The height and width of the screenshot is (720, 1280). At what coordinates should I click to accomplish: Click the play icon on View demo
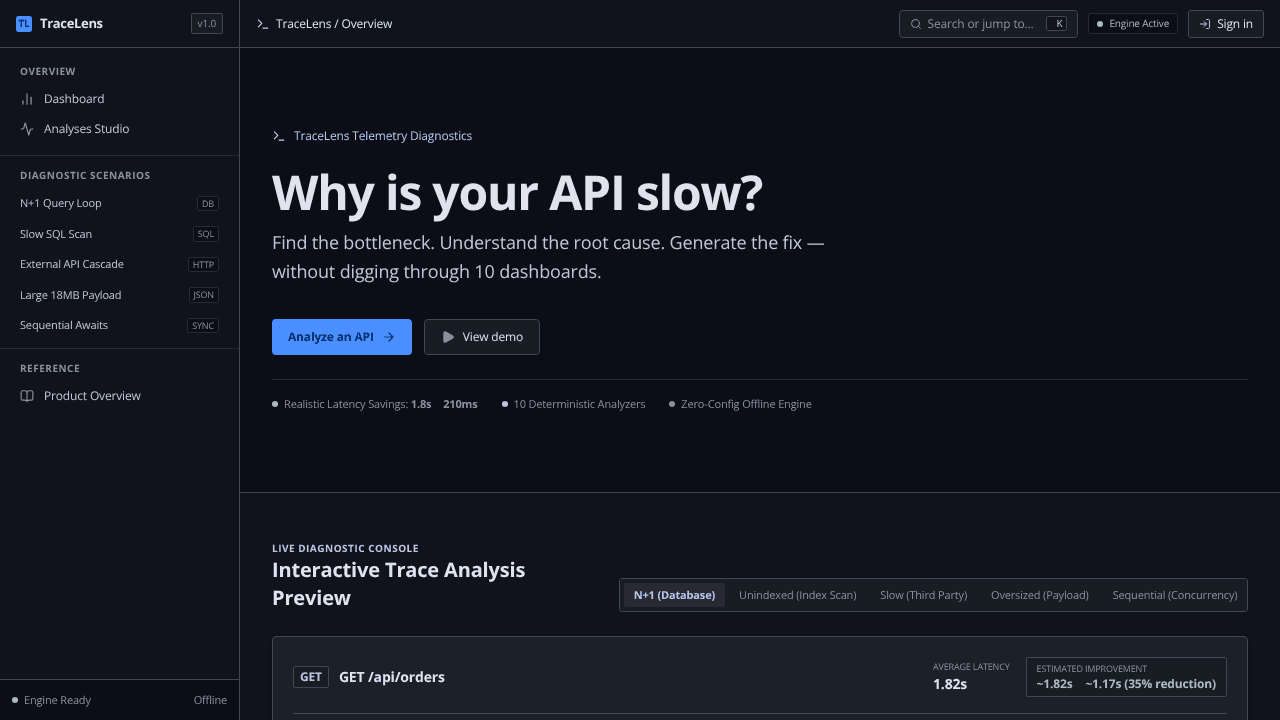point(448,337)
